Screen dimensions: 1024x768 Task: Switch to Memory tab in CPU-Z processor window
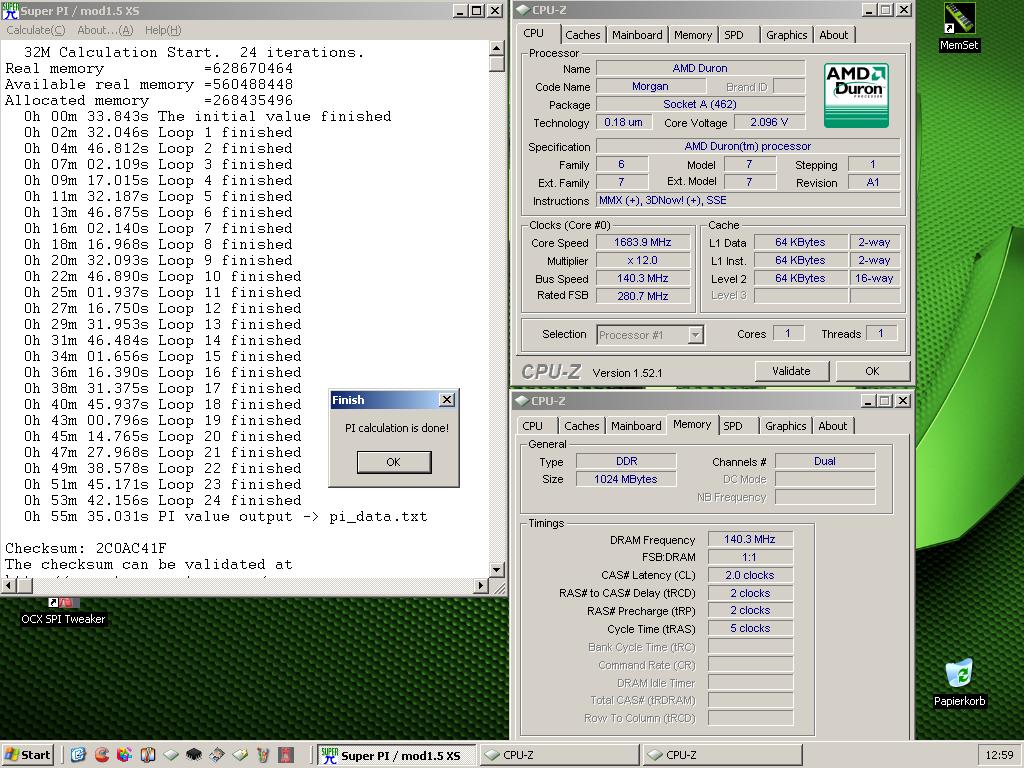tap(693, 35)
